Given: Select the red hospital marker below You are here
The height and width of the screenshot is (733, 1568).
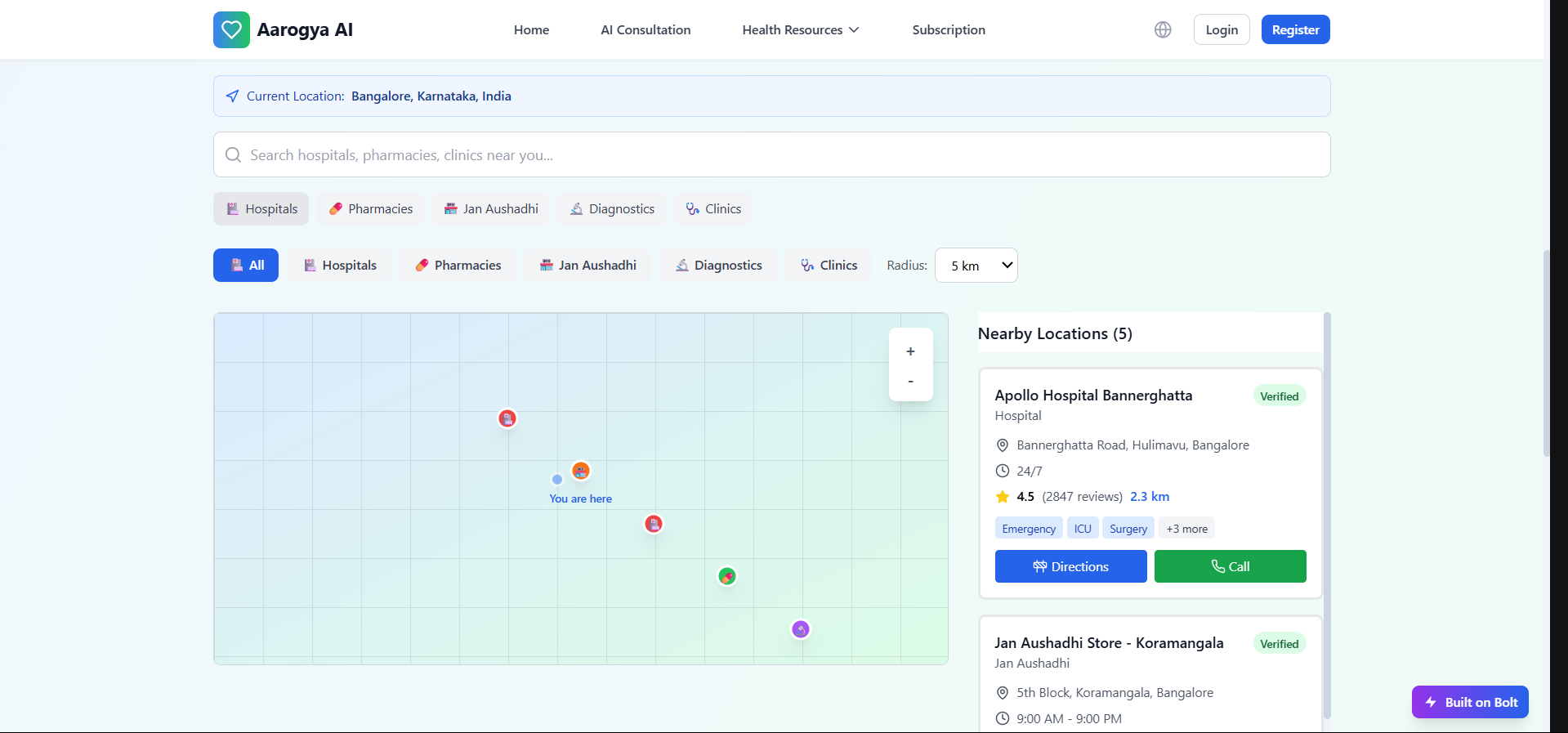Looking at the screenshot, I should [x=654, y=524].
